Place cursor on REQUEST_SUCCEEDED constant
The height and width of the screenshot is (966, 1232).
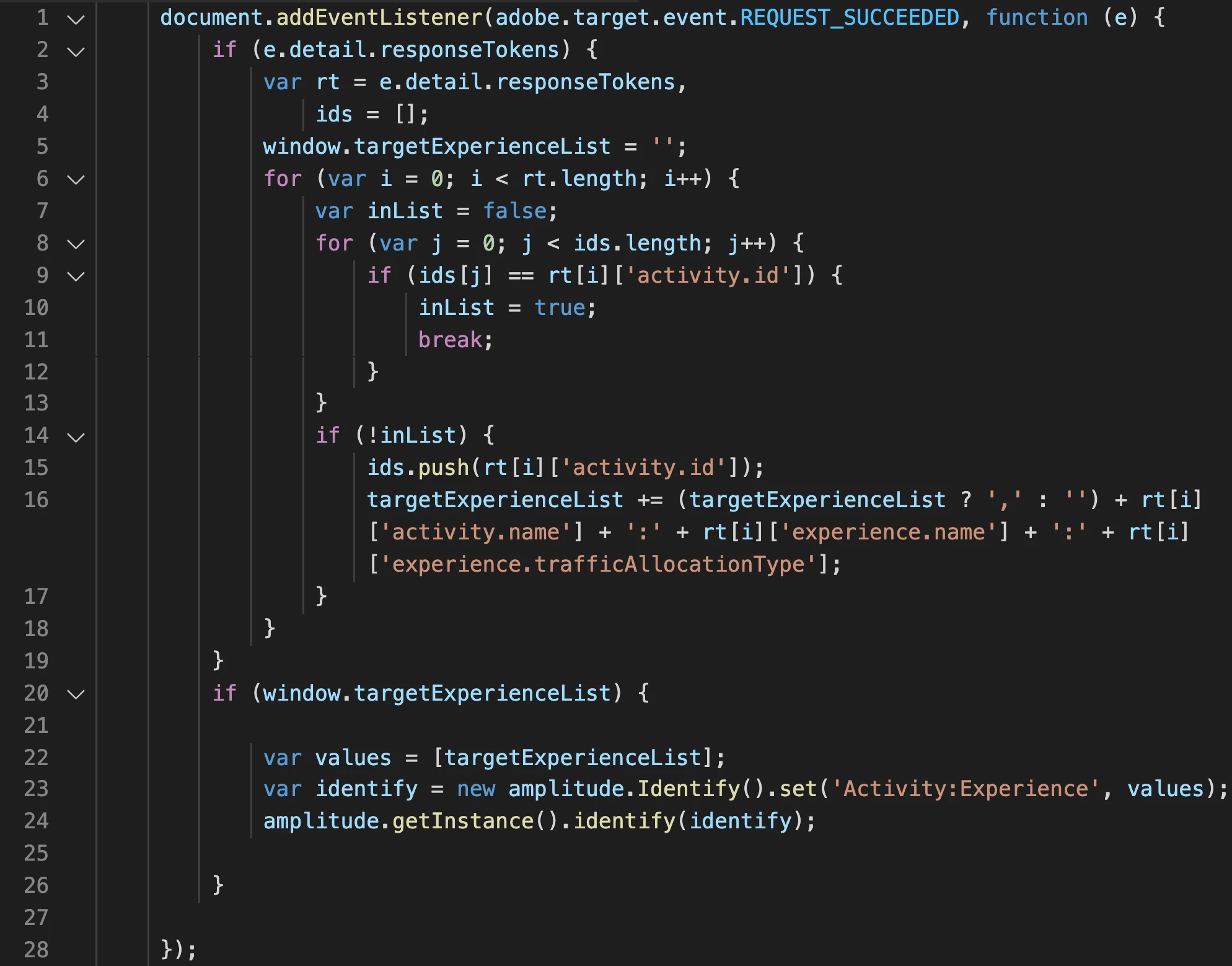pyautogui.click(x=850, y=17)
